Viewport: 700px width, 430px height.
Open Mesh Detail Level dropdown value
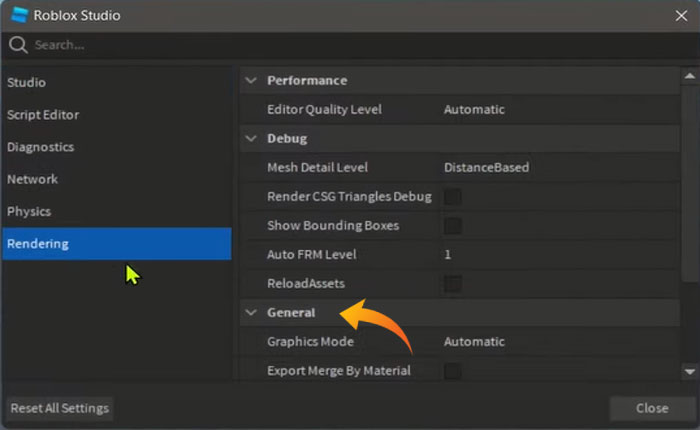point(487,167)
